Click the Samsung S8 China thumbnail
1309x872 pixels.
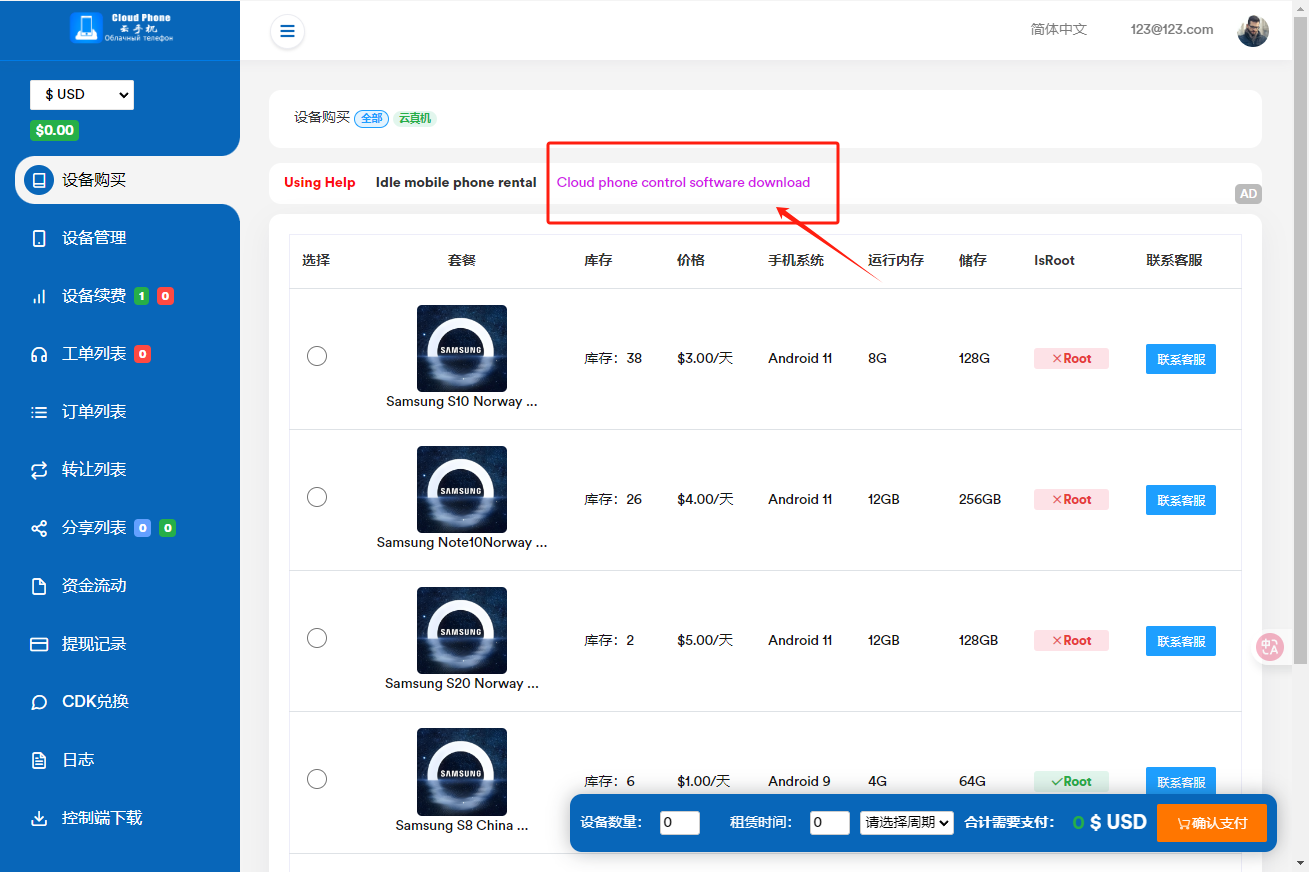(462, 771)
